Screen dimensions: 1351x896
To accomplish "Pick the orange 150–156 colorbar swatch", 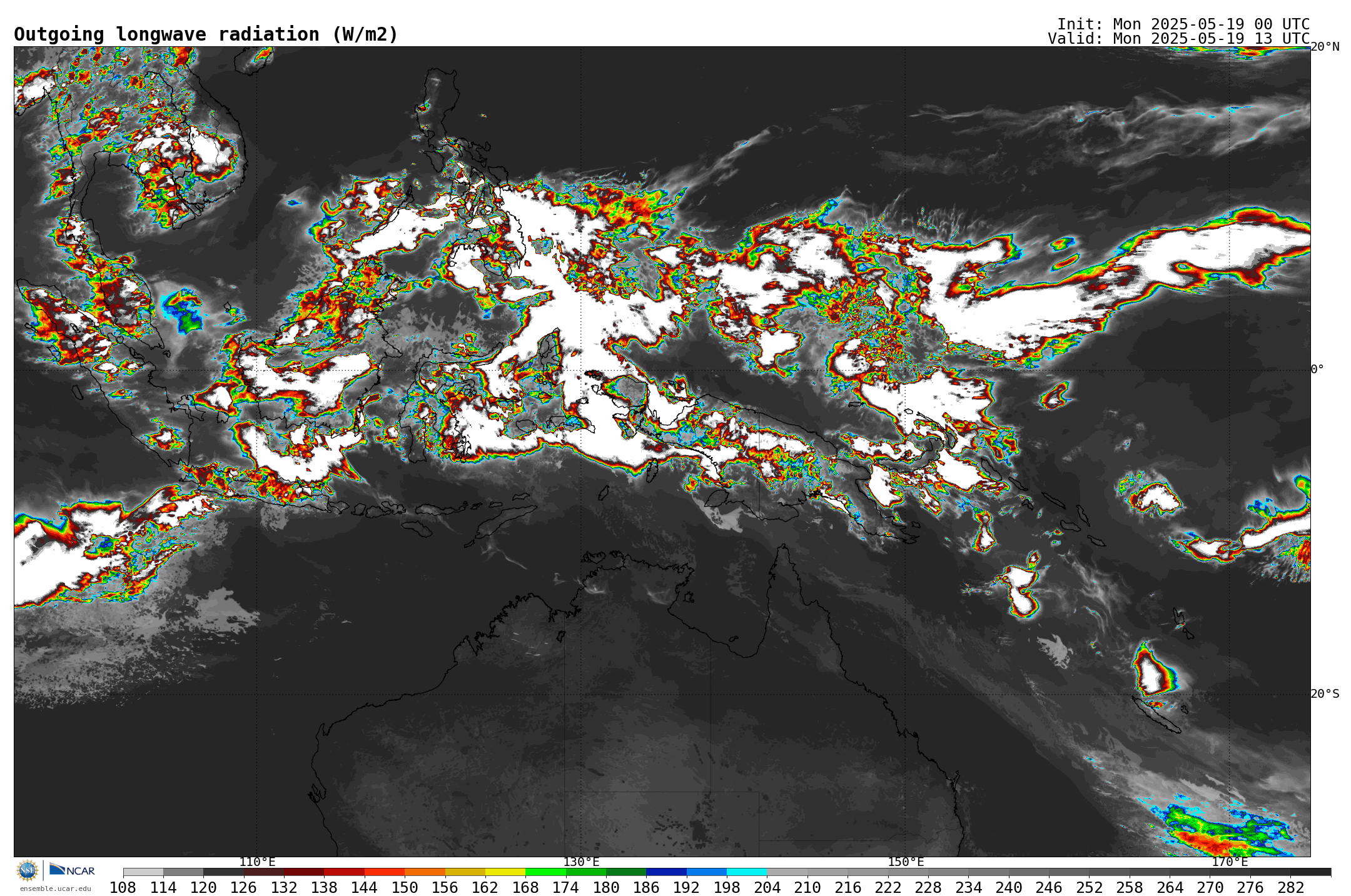I will [x=425, y=872].
